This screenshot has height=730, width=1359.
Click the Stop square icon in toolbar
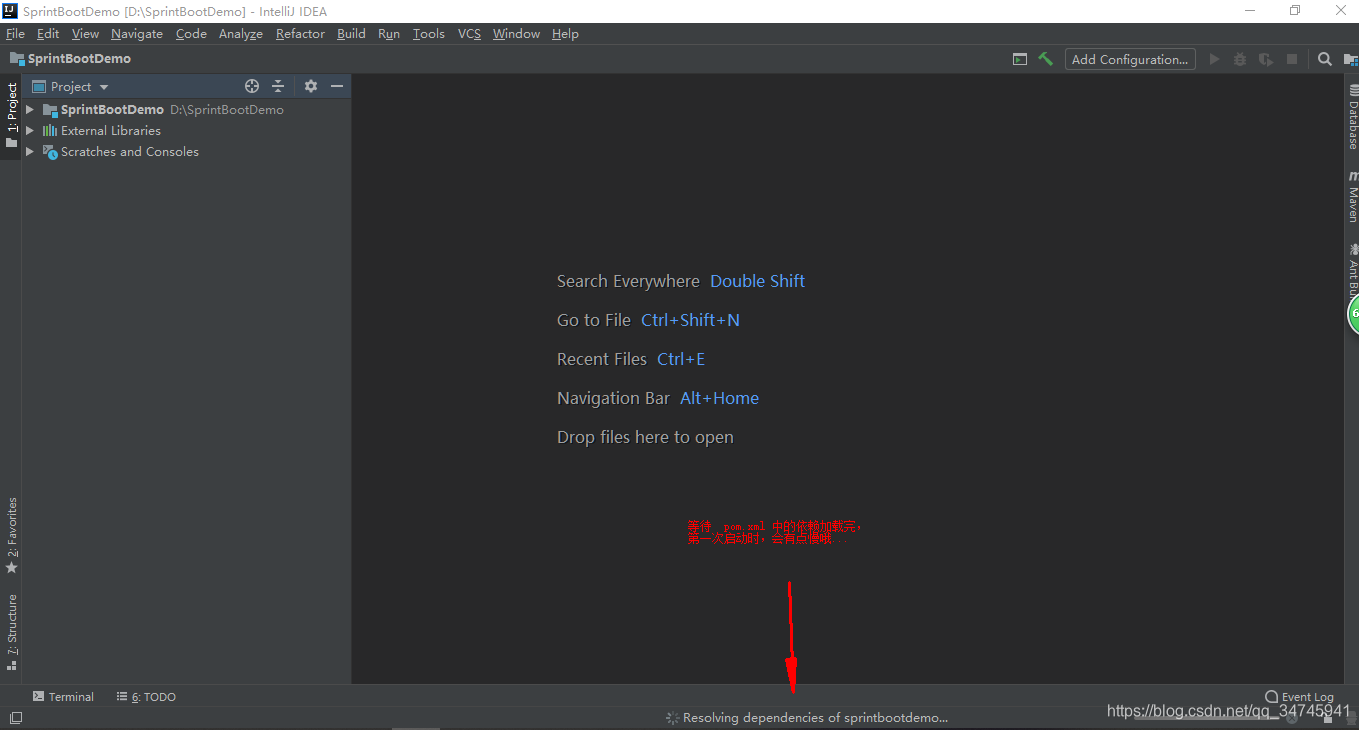click(x=1292, y=59)
